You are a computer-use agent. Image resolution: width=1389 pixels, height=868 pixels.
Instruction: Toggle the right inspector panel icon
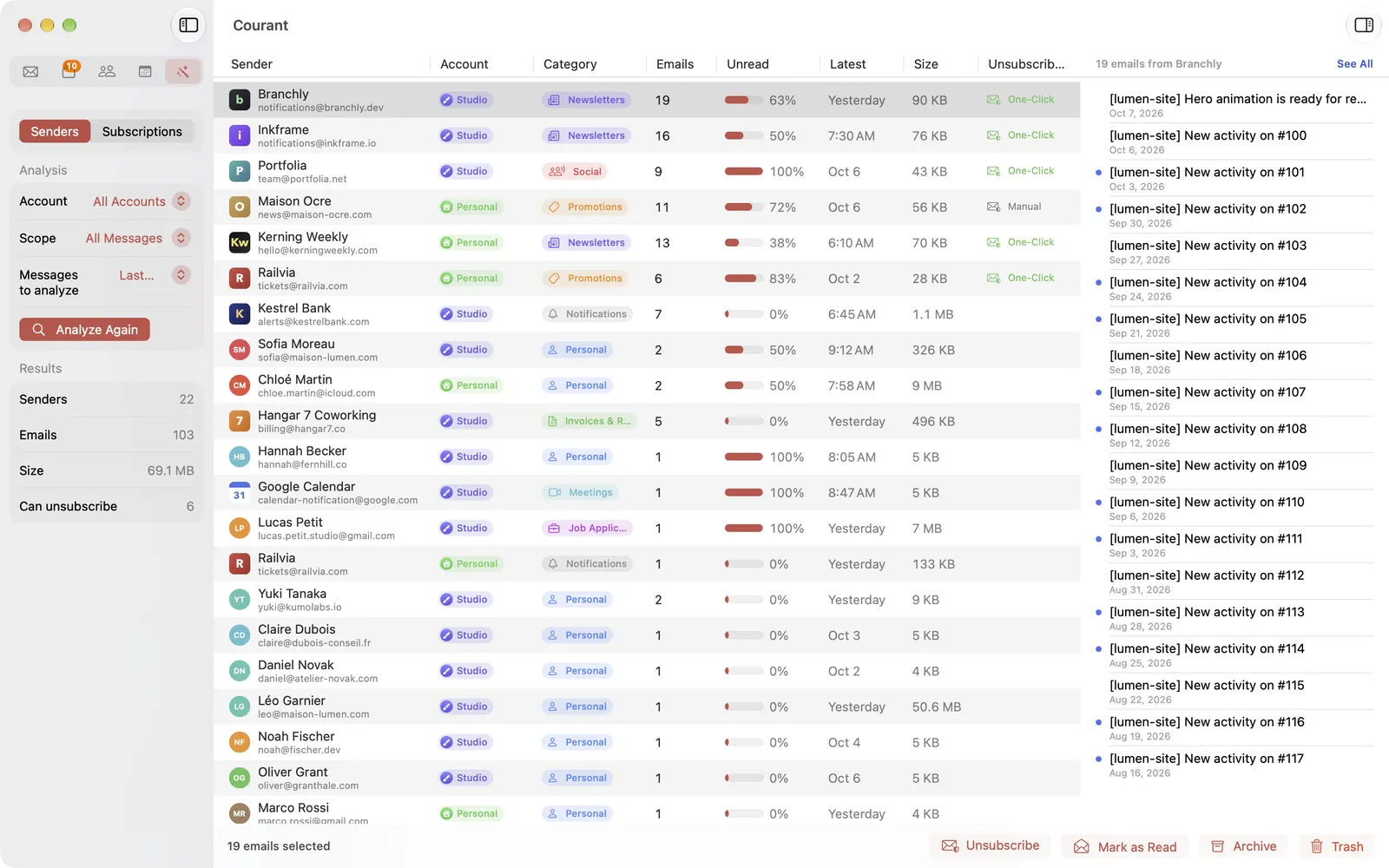1364,25
